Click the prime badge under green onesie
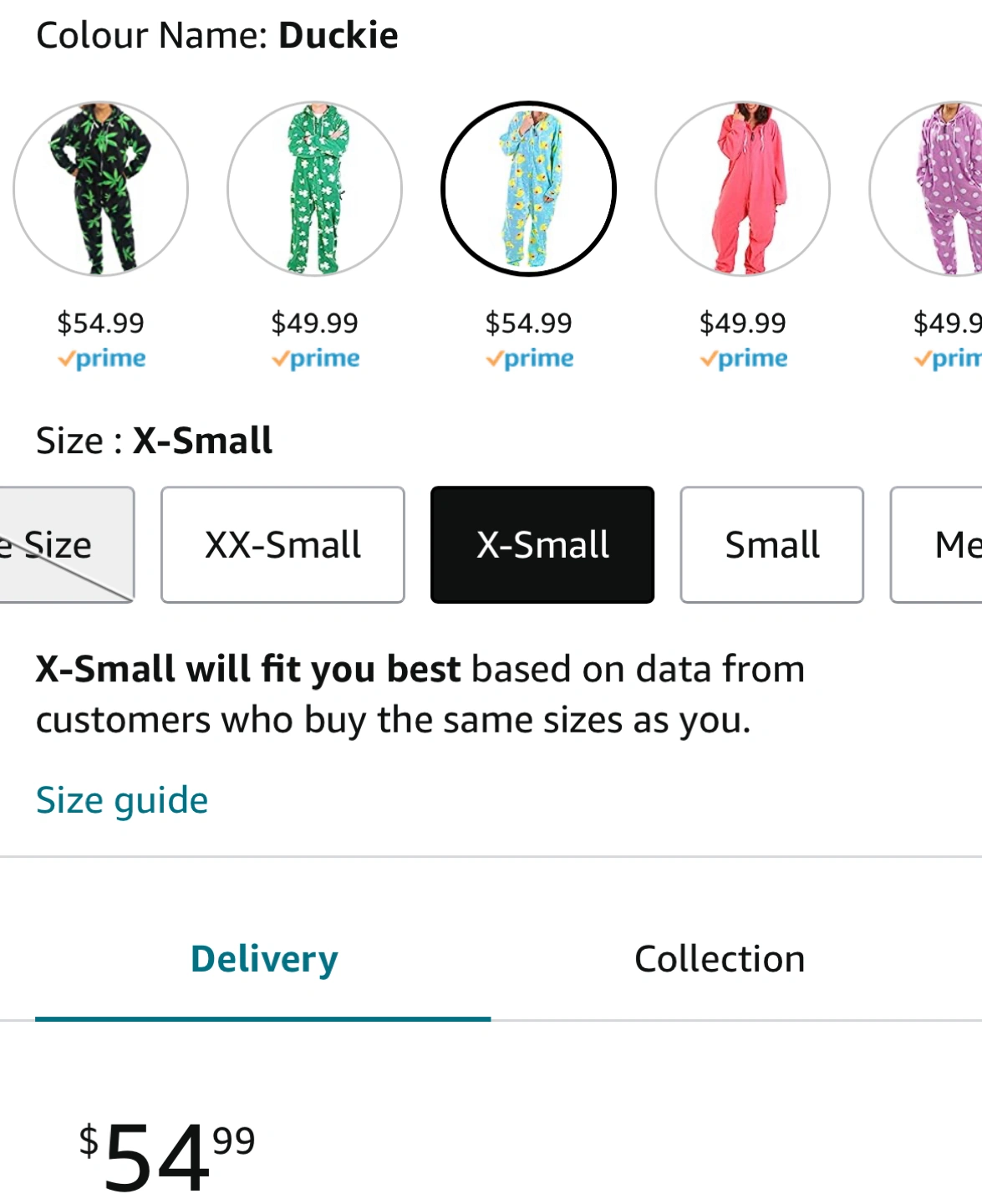 click(315, 359)
